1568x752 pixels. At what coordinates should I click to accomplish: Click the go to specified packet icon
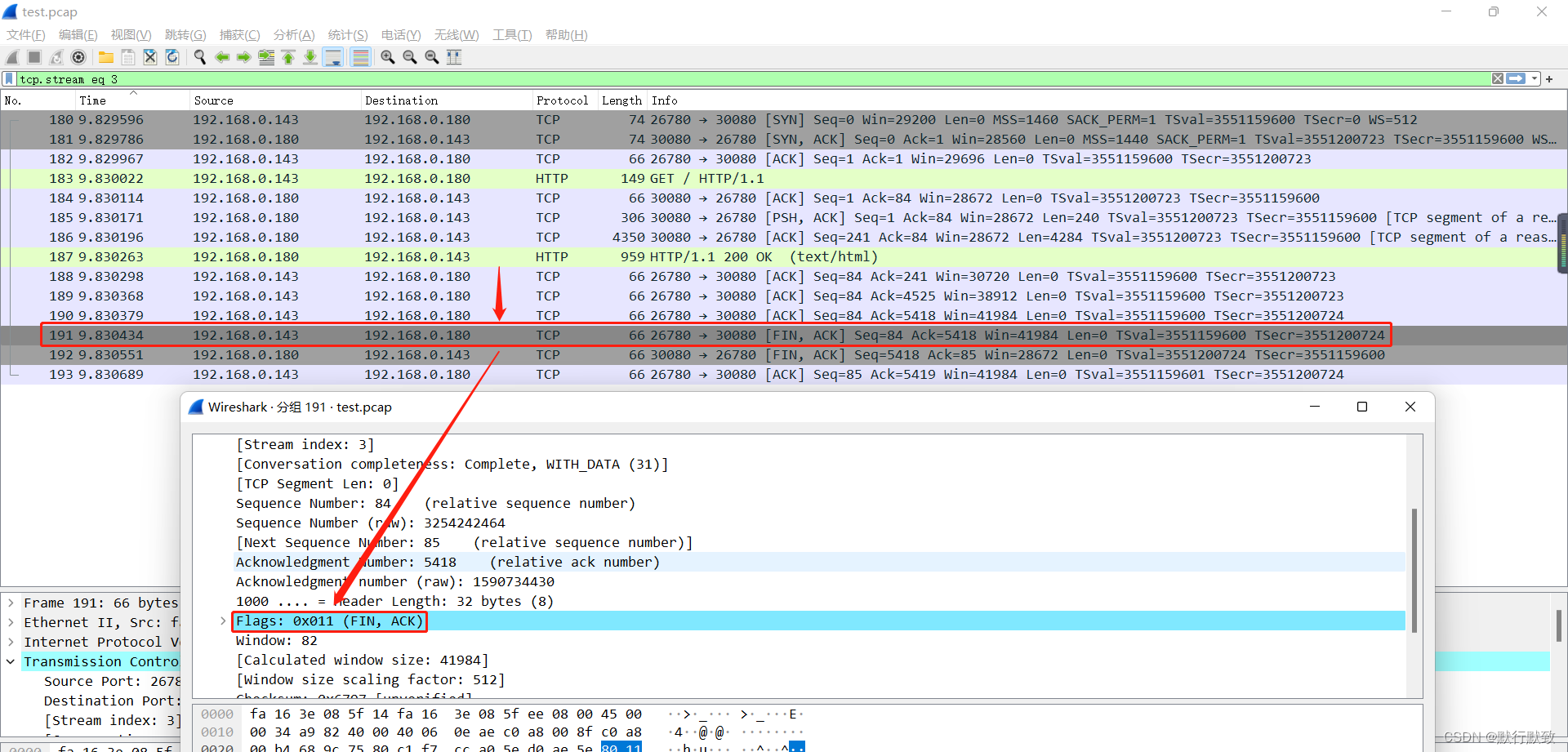pos(266,57)
